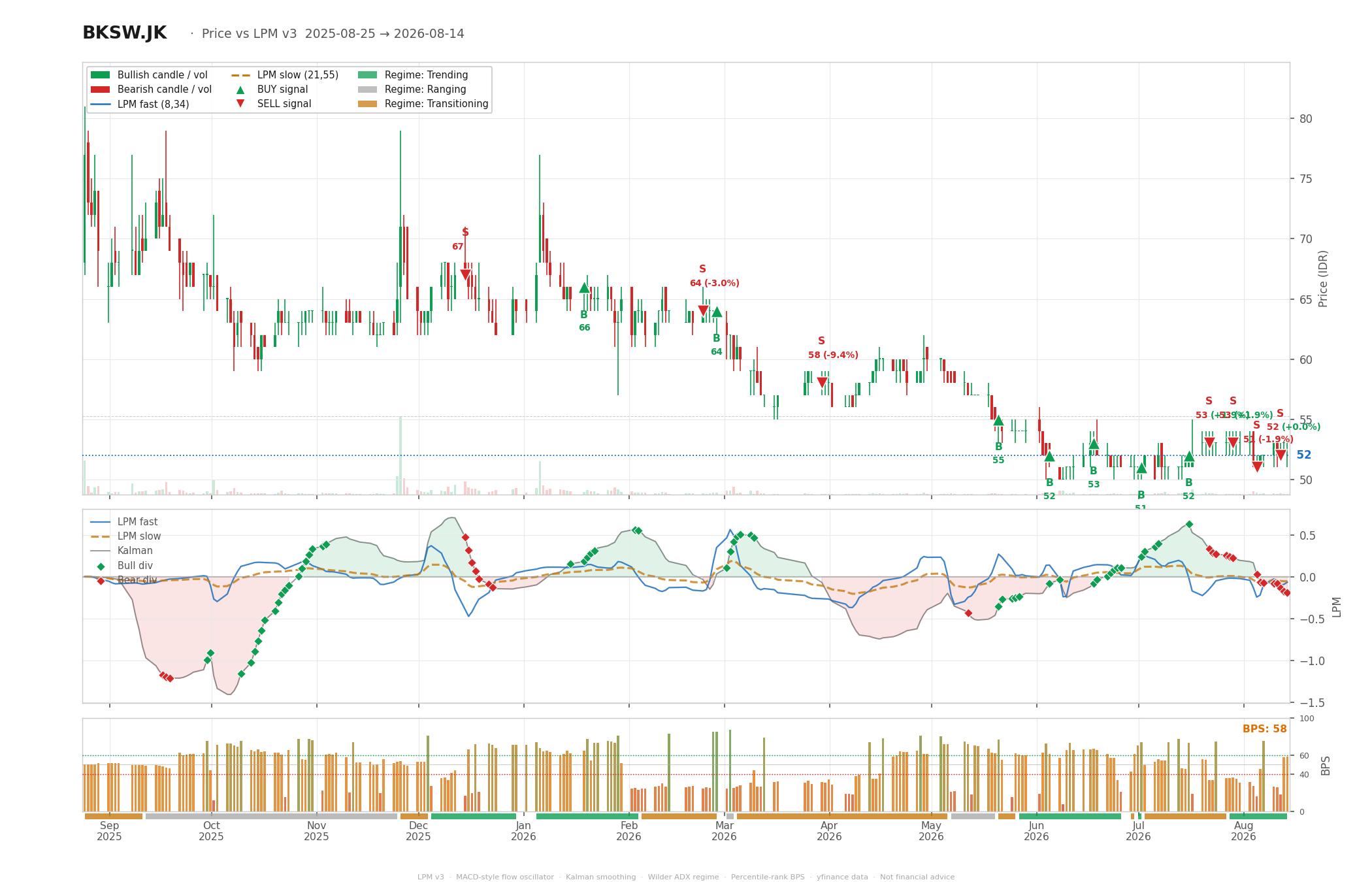The width and height of the screenshot is (1372, 882).
Task: Click sell triangle under 64 (-3.0%)
Action: 703,311
